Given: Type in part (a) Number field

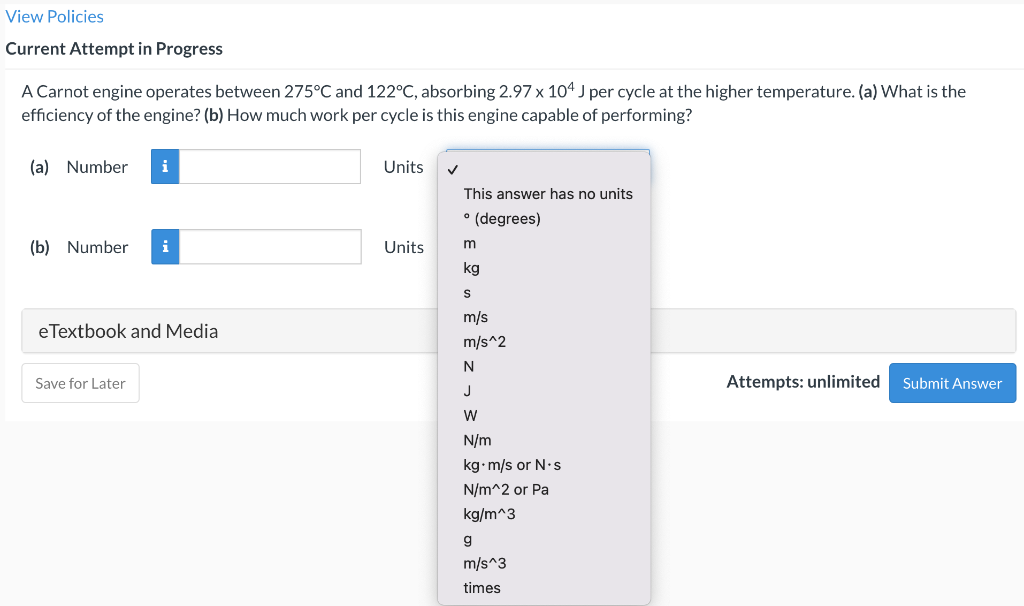Looking at the screenshot, I should point(270,167).
